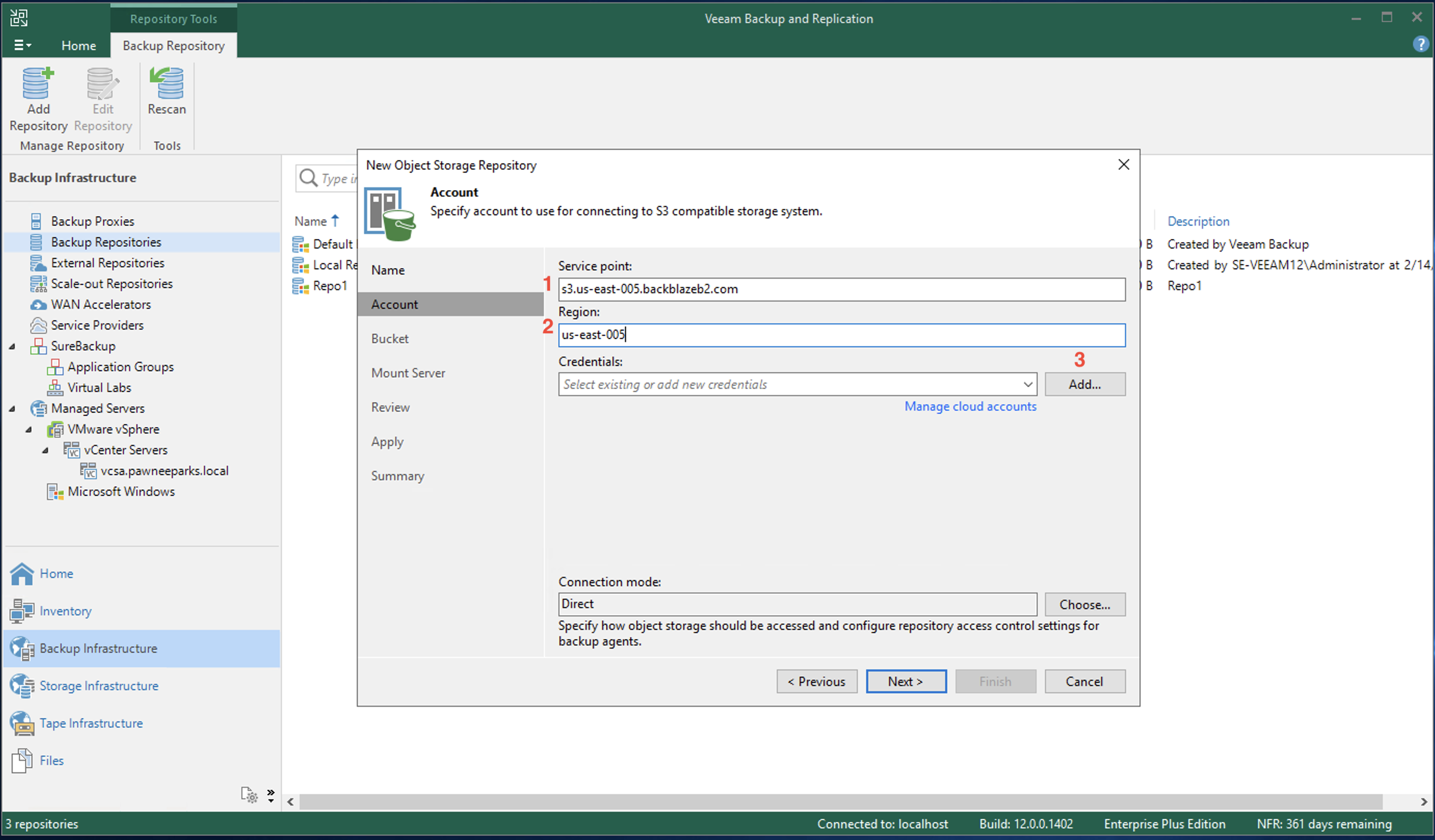Image resolution: width=1435 pixels, height=840 pixels.
Task: Select Scale-out Repositories node
Action: tap(112, 284)
